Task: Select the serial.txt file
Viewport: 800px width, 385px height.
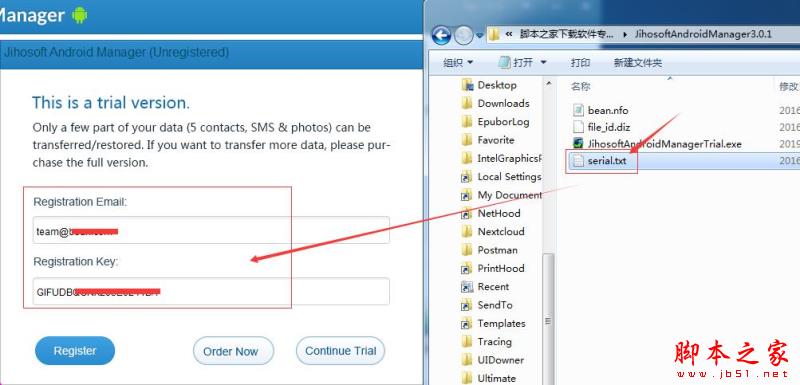Action: [607, 161]
